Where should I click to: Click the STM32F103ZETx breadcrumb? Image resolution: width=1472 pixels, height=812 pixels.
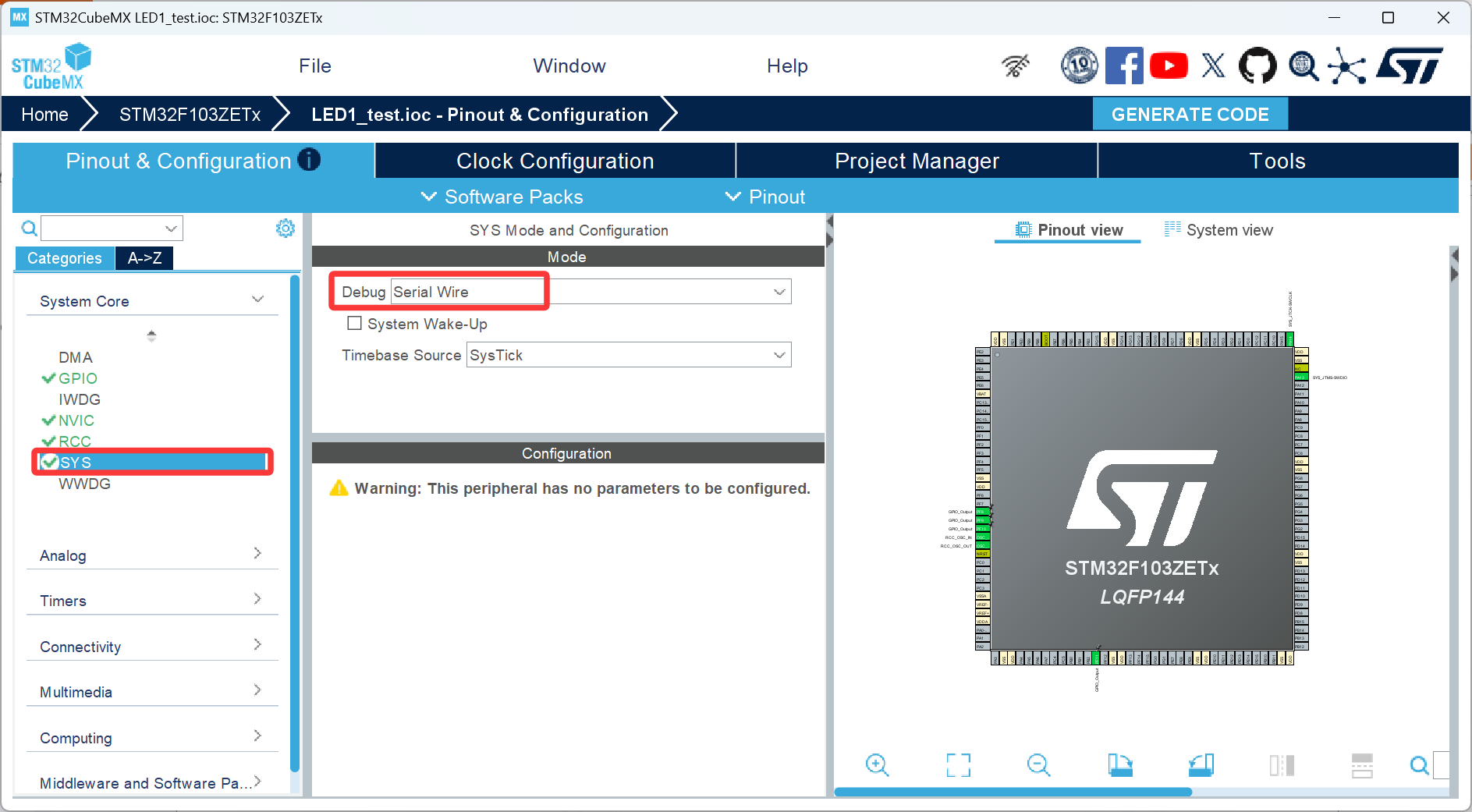(x=190, y=115)
